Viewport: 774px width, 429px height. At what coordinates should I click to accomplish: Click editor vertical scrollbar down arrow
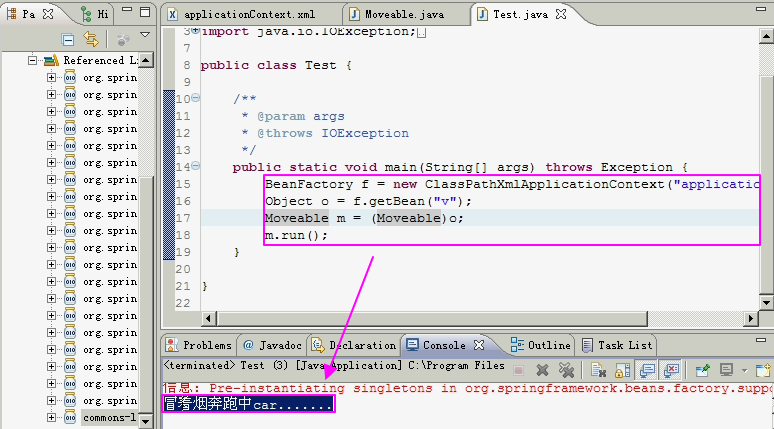tap(766, 302)
